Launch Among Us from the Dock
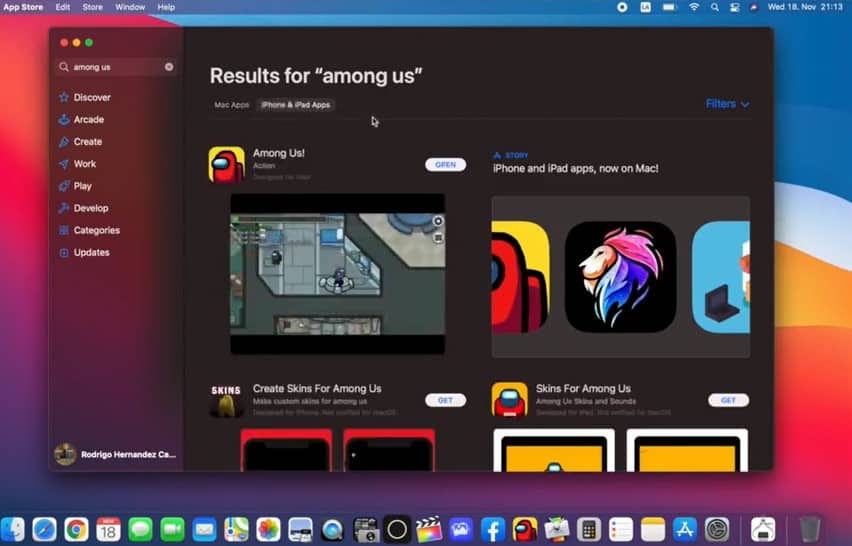The width and height of the screenshot is (852, 546). click(525, 529)
